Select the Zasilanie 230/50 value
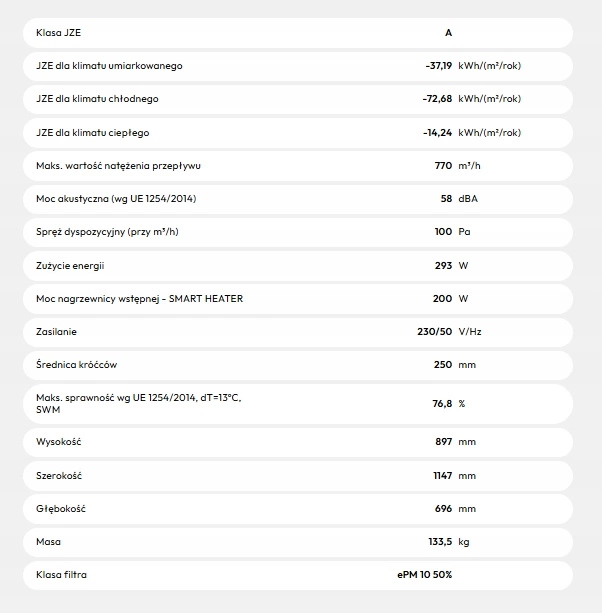Image resolution: width=602 pixels, height=613 pixels. pos(435,331)
